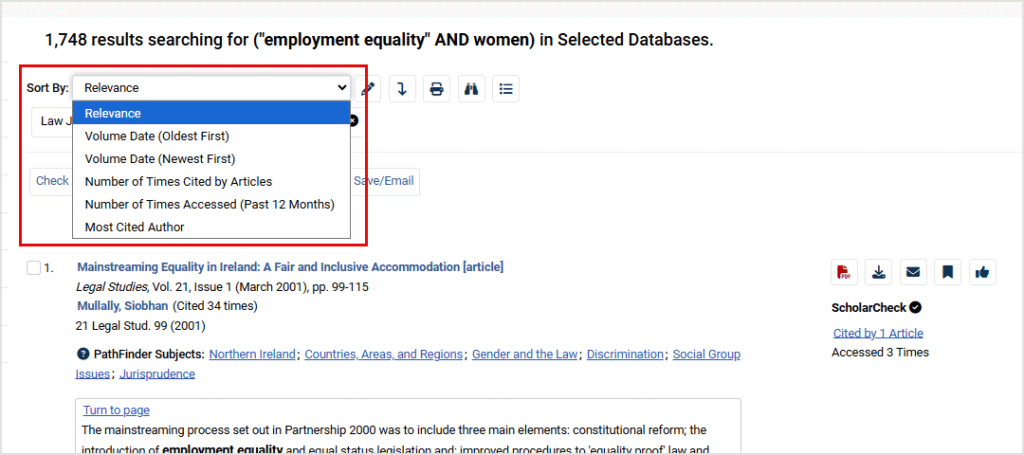Choose Volume Date (Oldest First) option
This screenshot has width=1024, height=455.
click(x=157, y=136)
